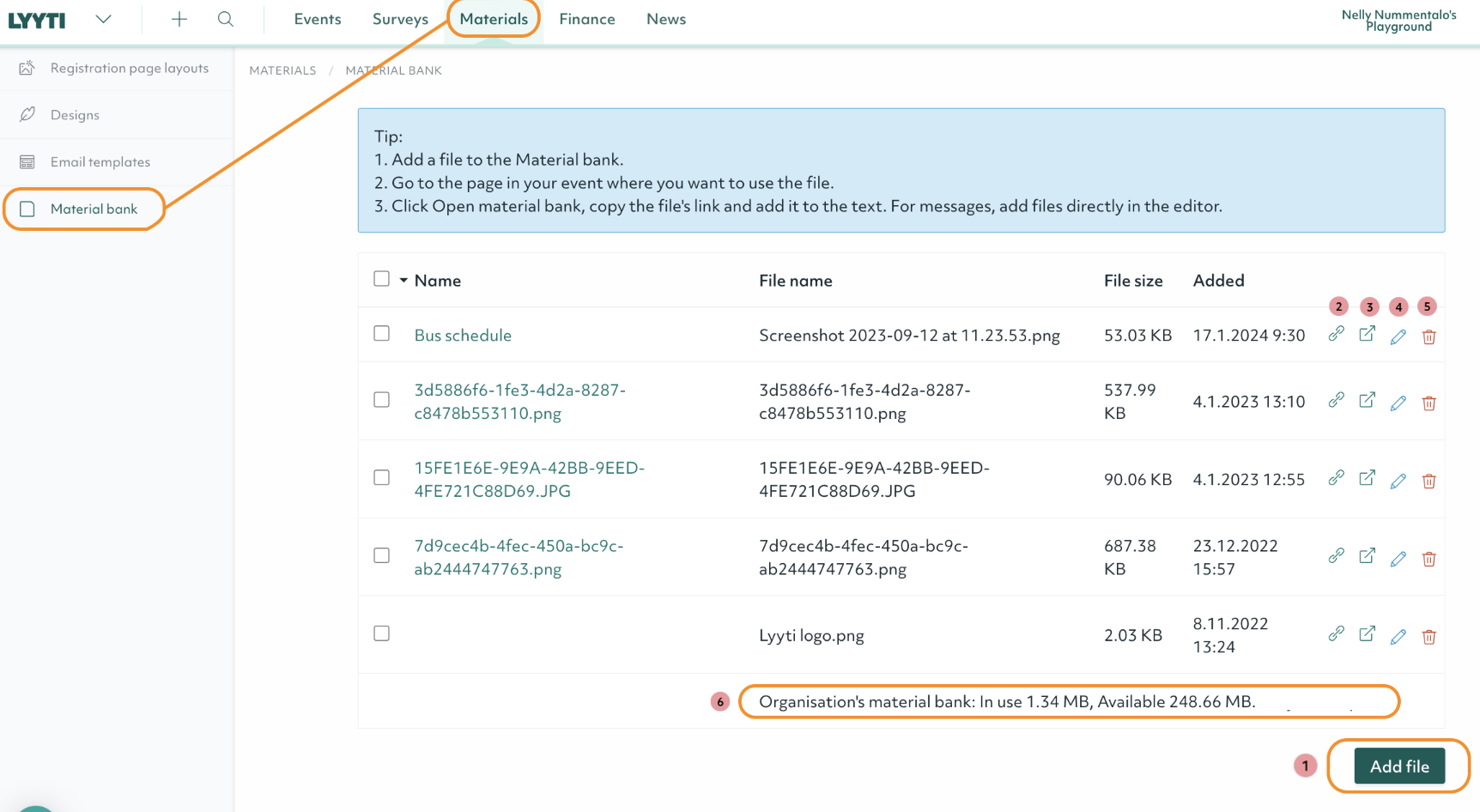Select the Lyyti logo.png row checkbox
Screen dimensions: 1480x812
[x=382, y=633]
